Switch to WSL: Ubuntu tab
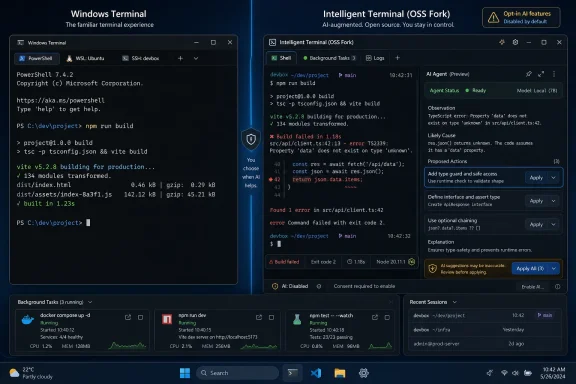The width and height of the screenshot is (576, 384). (x=85, y=58)
